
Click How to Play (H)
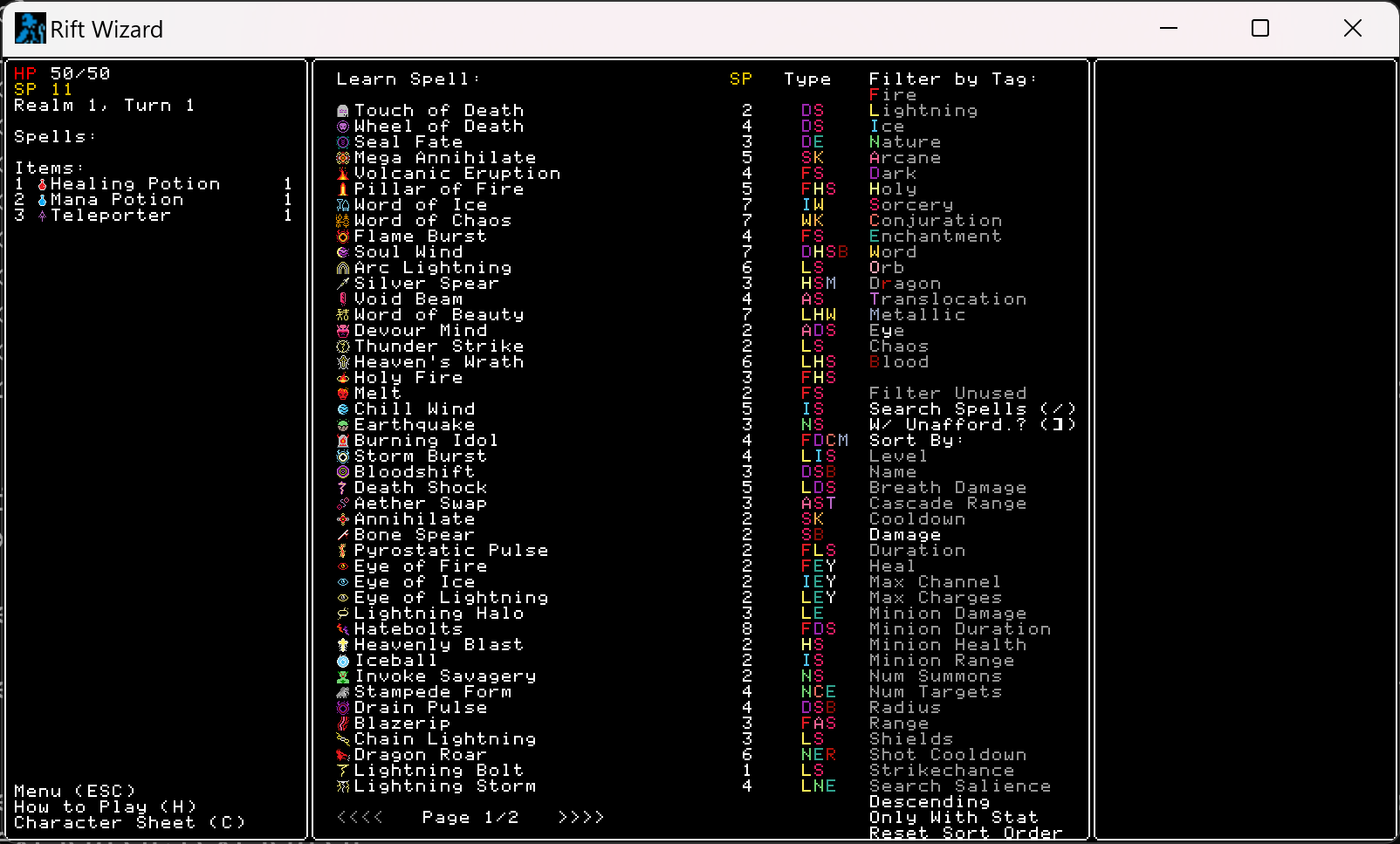tap(105, 807)
